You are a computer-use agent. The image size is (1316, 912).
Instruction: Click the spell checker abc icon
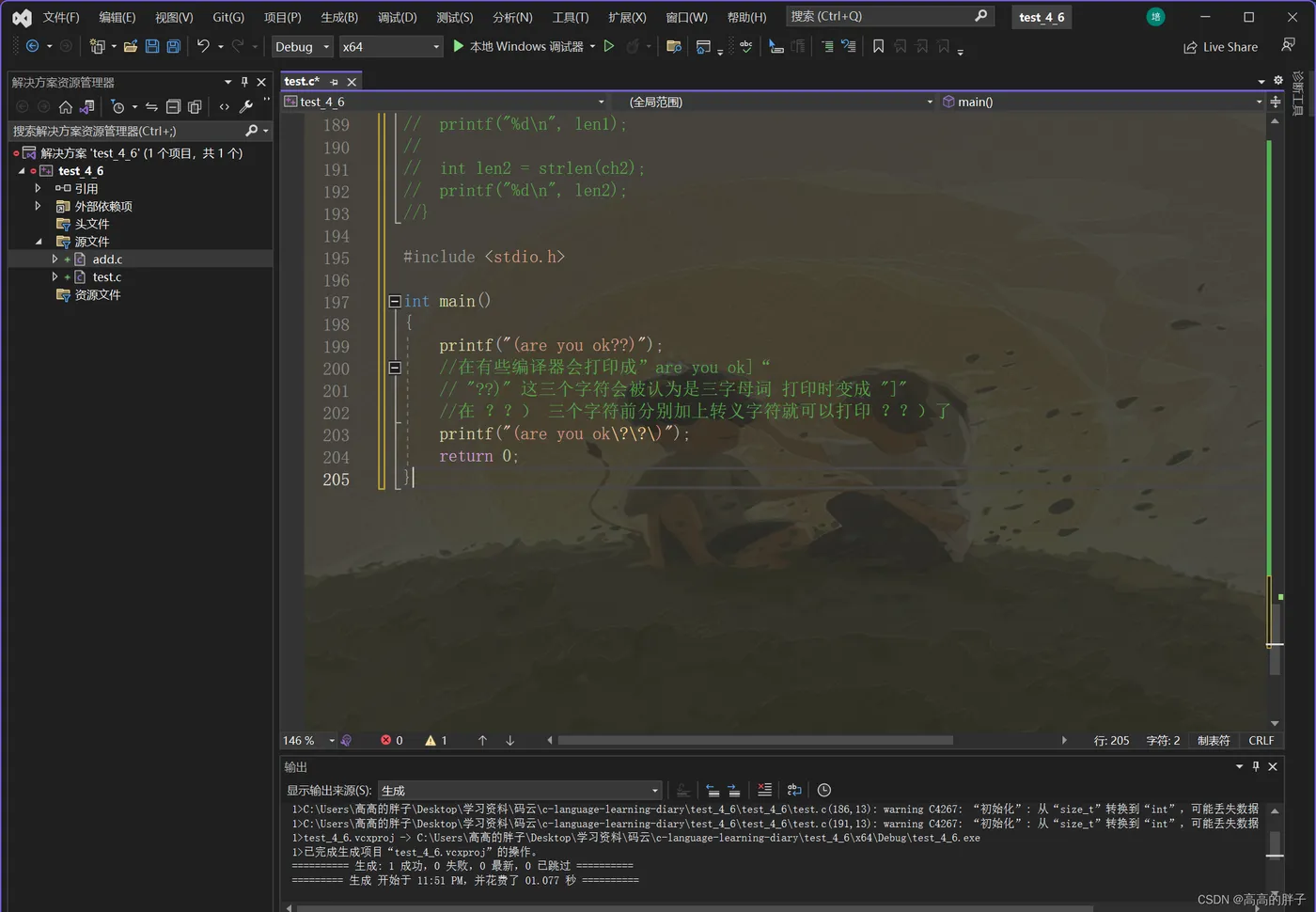[745, 46]
